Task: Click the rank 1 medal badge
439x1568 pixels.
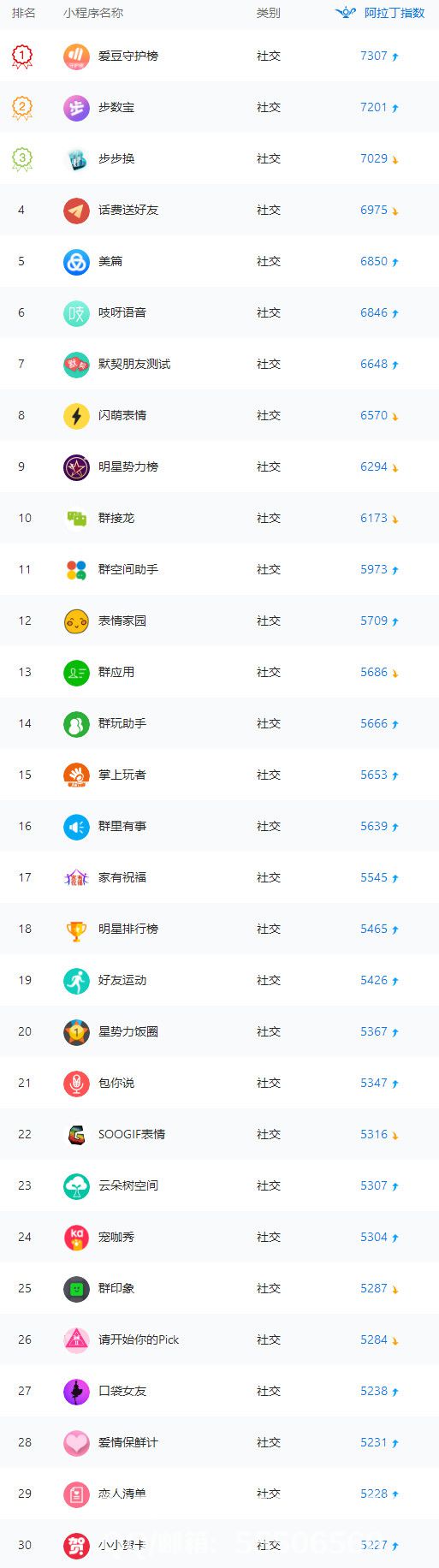Action: [x=21, y=57]
